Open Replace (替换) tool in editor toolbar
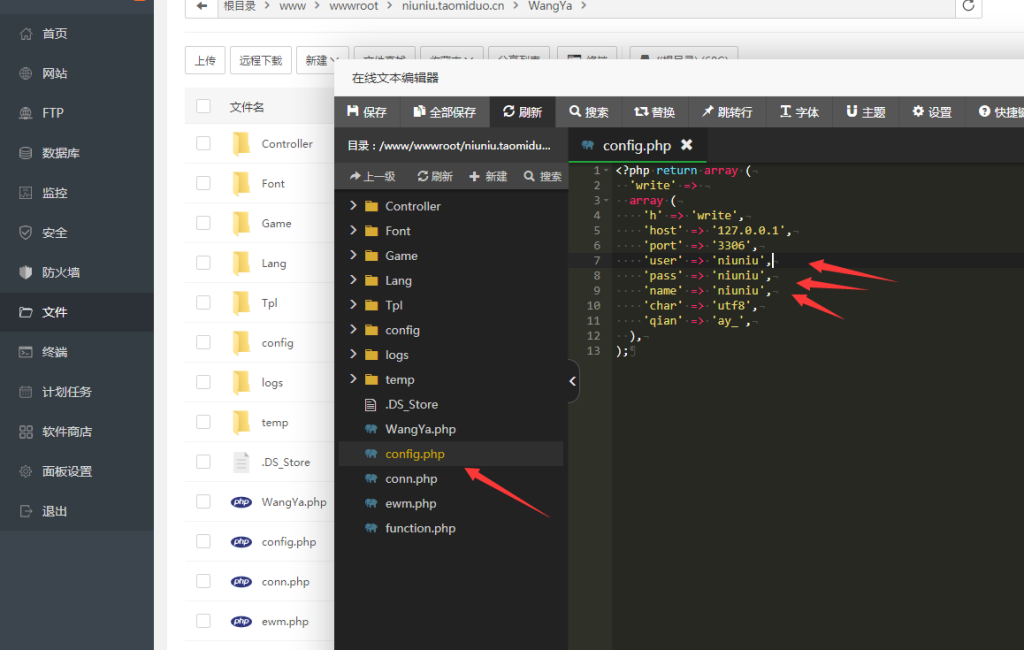The image size is (1024, 650). (655, 112)
